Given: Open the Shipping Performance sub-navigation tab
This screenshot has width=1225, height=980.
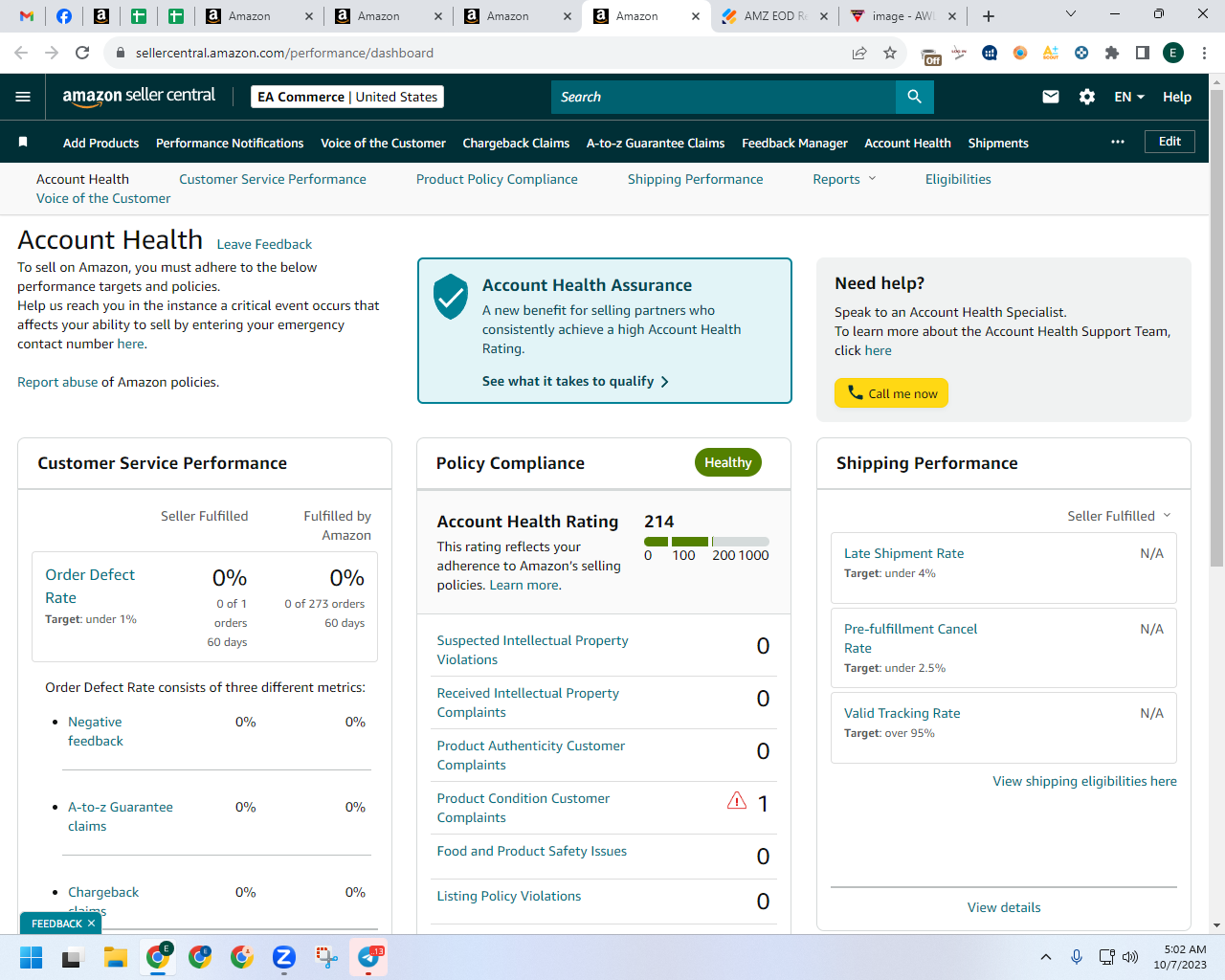Looking at the screenshot, I should pyautogui.click(x=696, y=179).
